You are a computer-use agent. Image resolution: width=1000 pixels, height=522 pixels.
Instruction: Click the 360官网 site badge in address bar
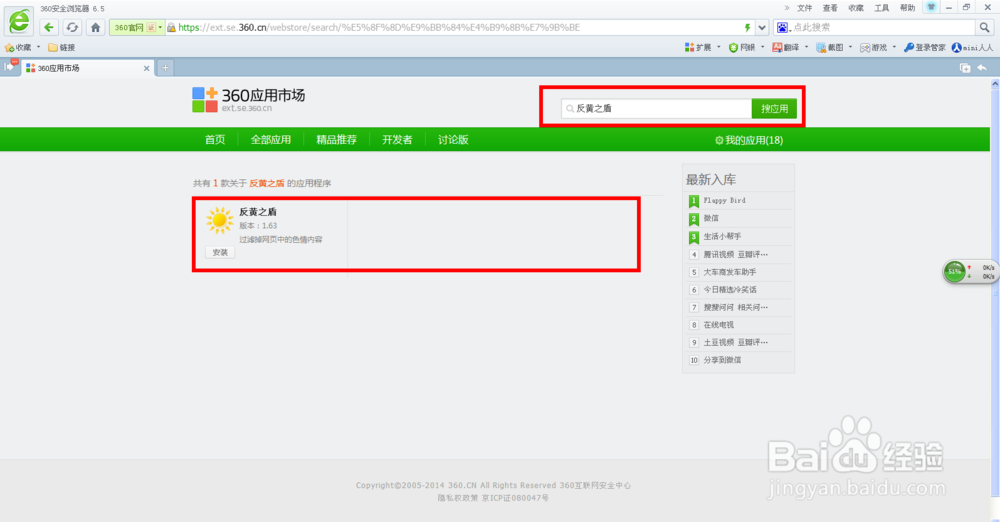(x=129, y=27)
